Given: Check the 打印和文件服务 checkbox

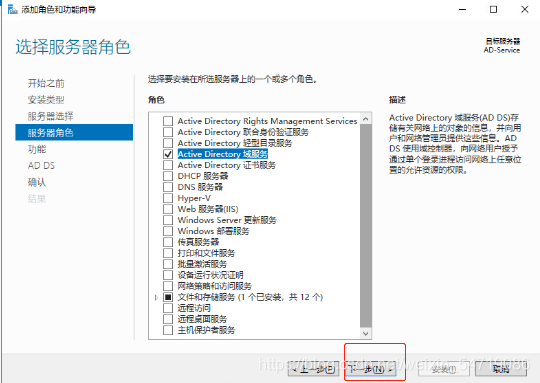Looking at the screenshot, I should (168, 253).
